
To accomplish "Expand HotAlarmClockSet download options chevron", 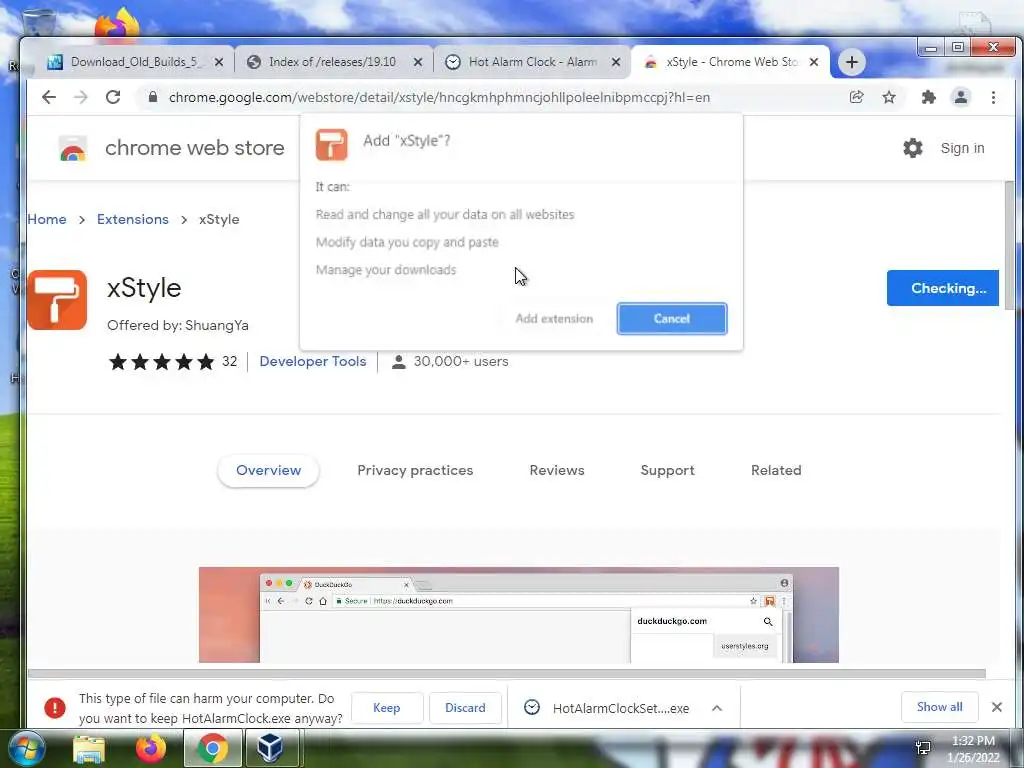I will click(717, 708).
